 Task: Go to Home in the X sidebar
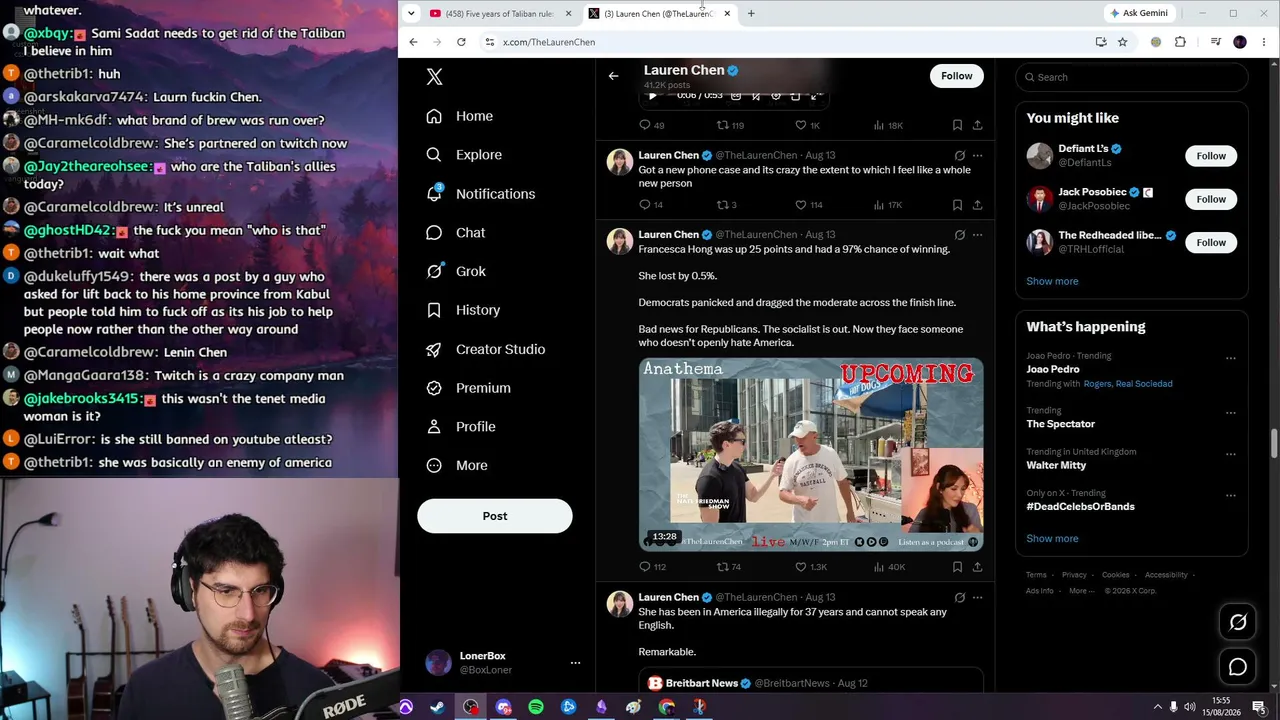[x=460, y=116]
